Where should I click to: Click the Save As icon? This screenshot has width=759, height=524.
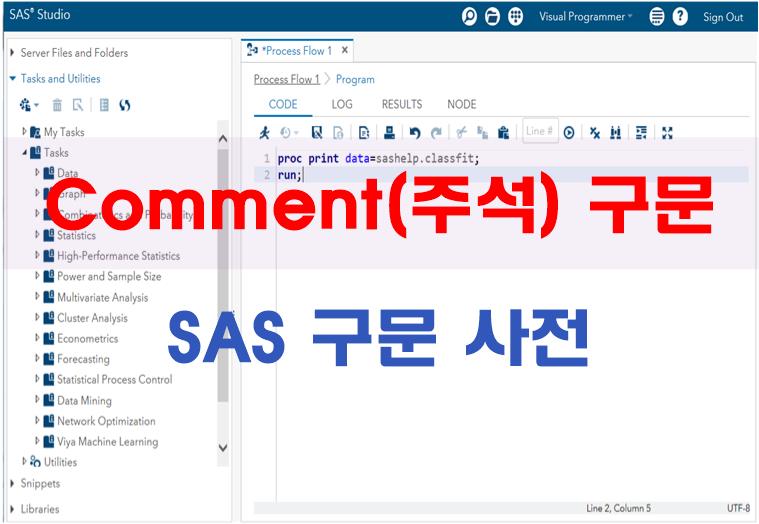[x=338, y=133]
